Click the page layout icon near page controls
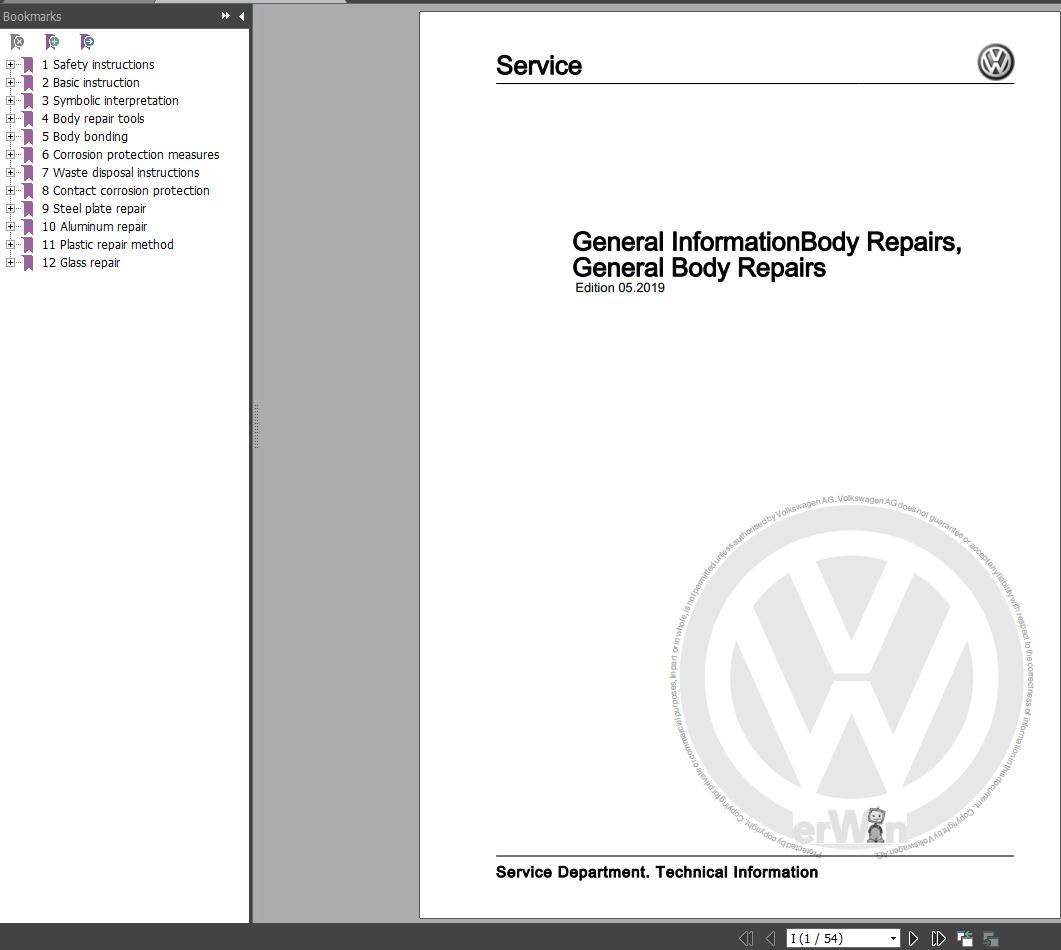 (x=964, y=938)
